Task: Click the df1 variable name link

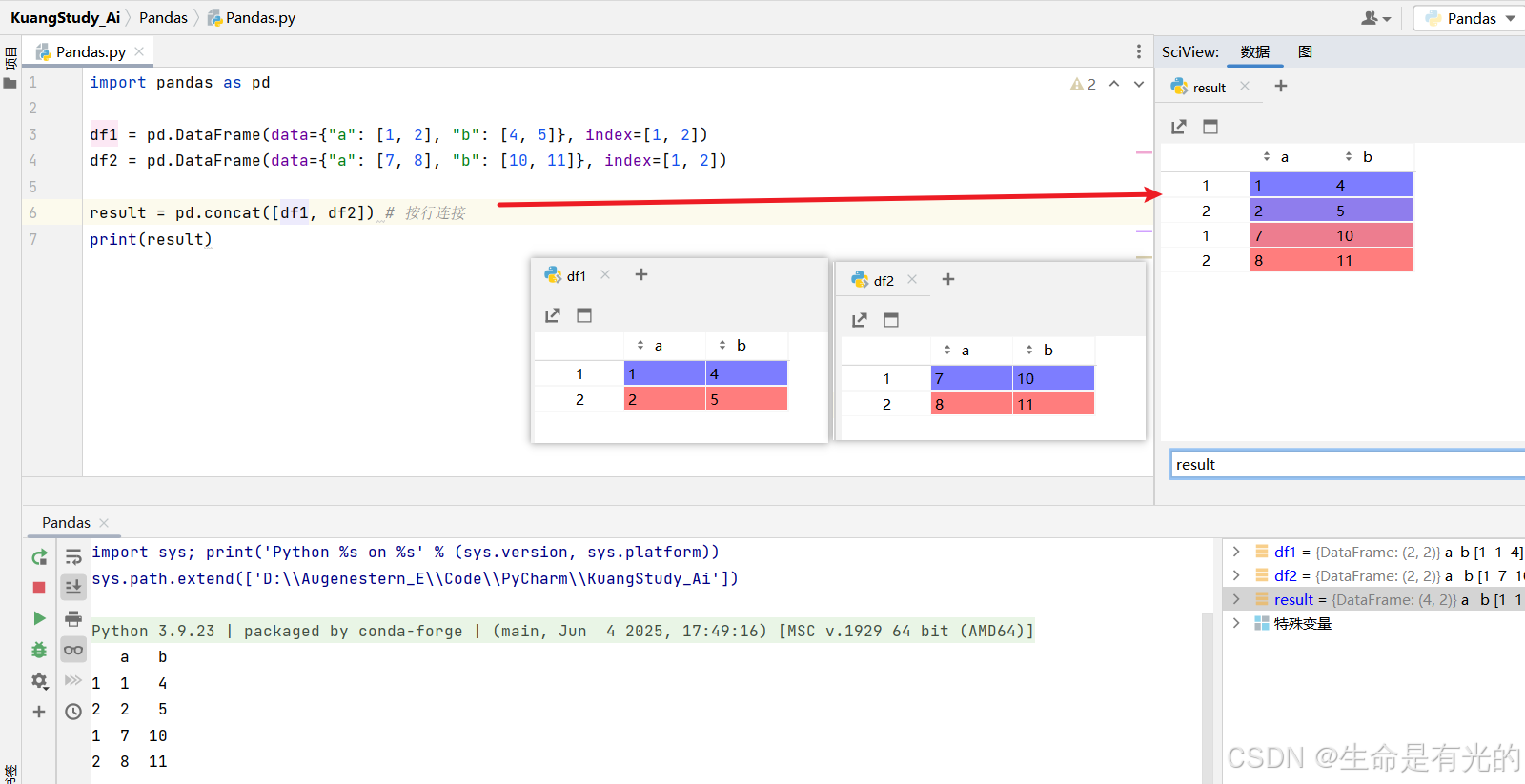Action: pos(1285,552)
